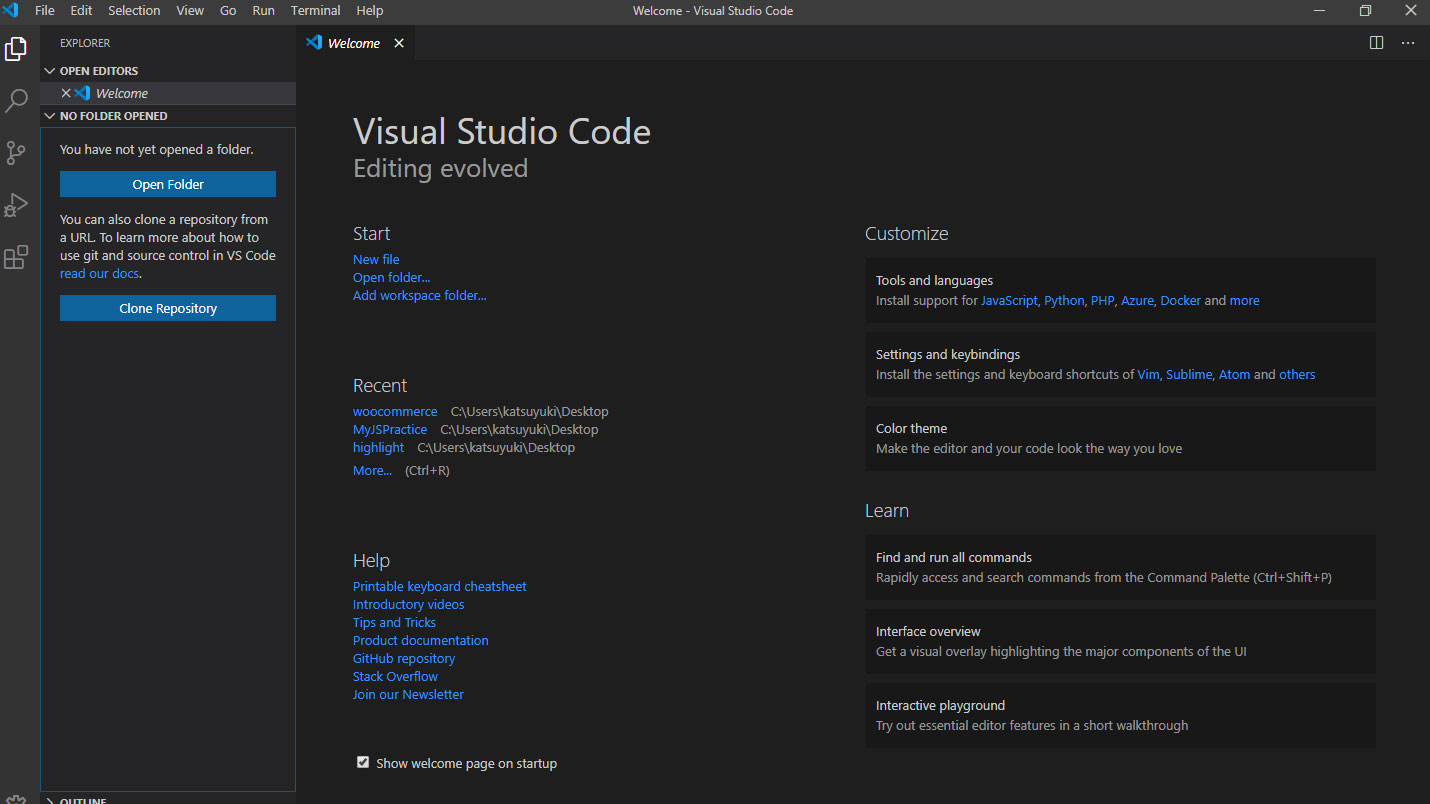The width and height of the screenshot is (1430, 804).
Task: Click the VS Code logo in the title bar
Action: 11,10
